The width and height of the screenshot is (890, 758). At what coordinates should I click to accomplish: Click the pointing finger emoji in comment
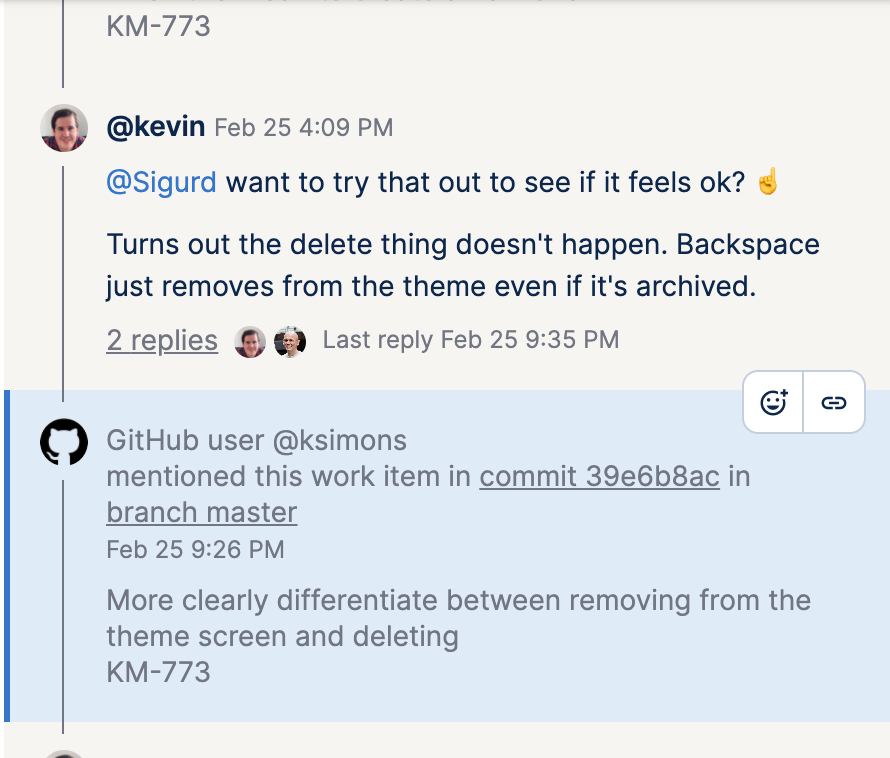pyautogui.click(x=767, y=183)
